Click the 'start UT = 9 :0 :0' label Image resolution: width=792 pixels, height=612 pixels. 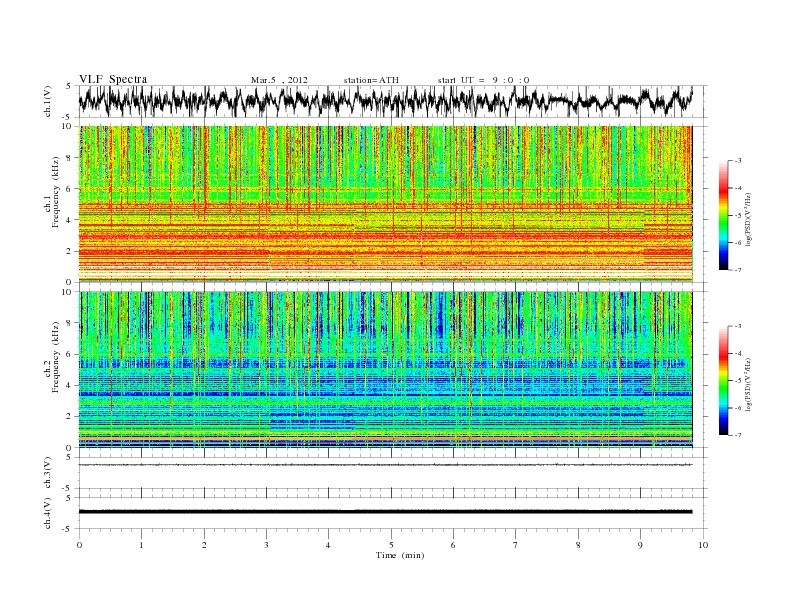pyautogui.click(x=483, y=80)
